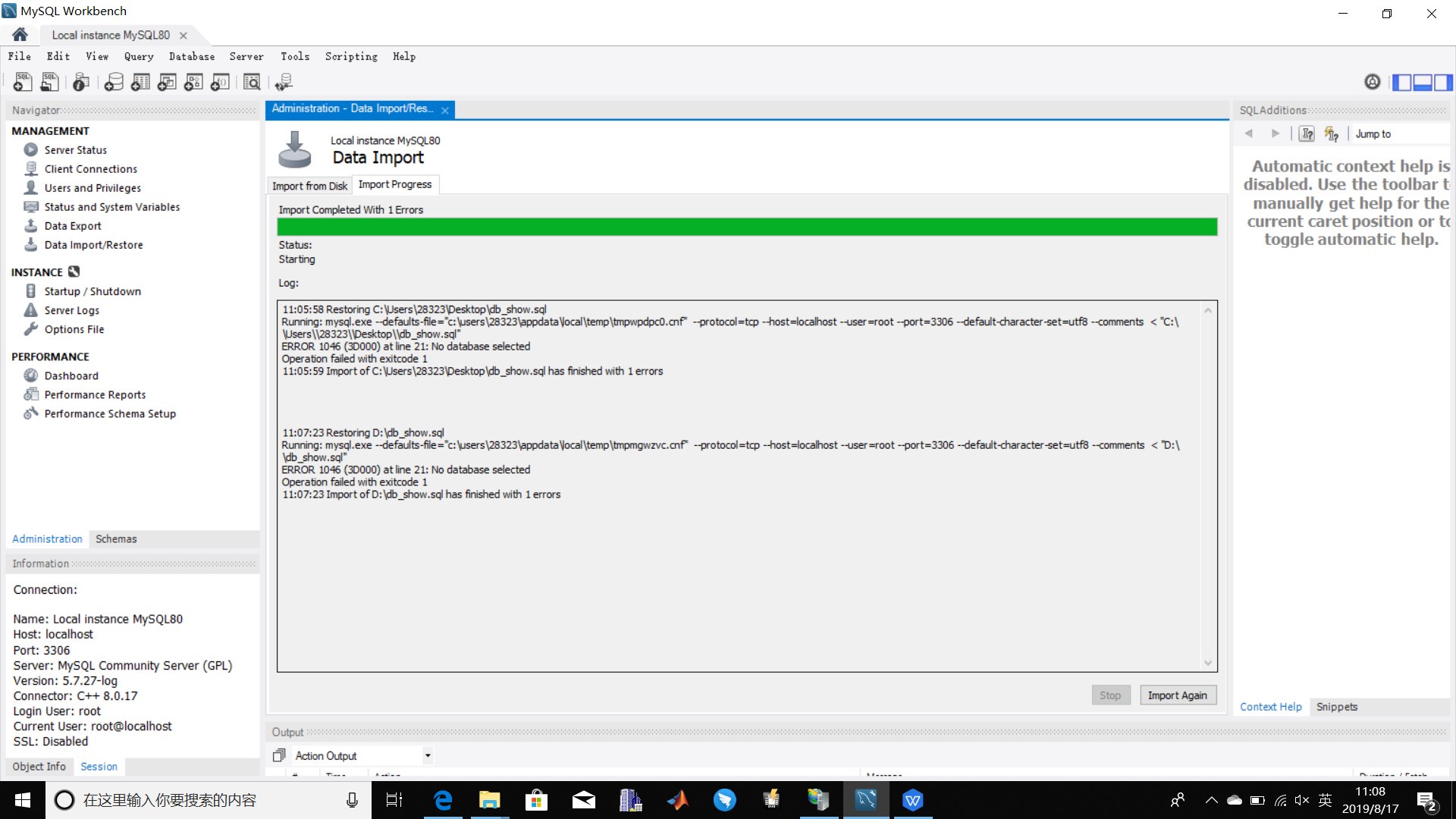Open Options File
1456x819 pixels.
click(74, 329)
